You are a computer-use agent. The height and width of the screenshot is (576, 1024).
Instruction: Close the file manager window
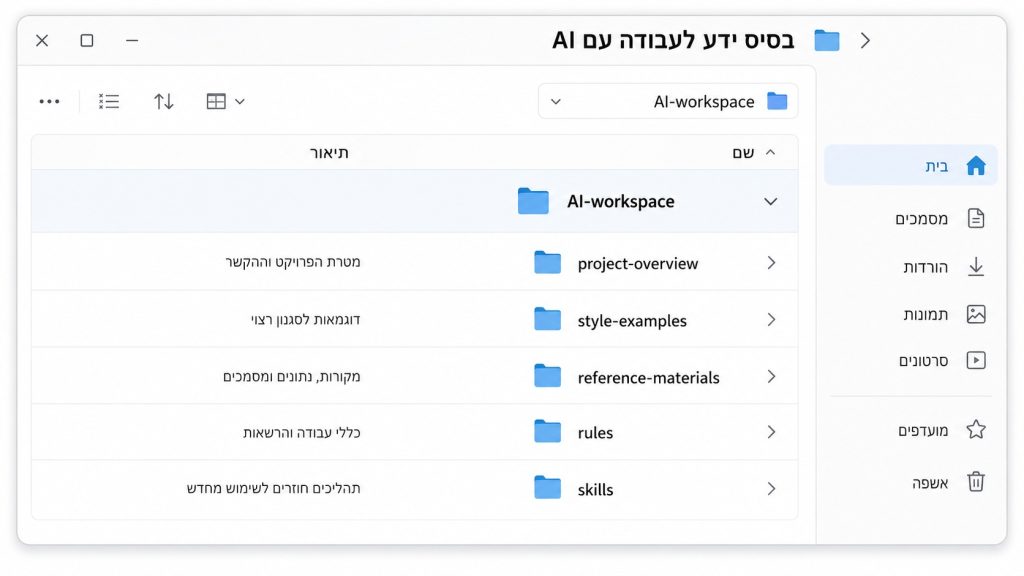(x=42, y=40)
